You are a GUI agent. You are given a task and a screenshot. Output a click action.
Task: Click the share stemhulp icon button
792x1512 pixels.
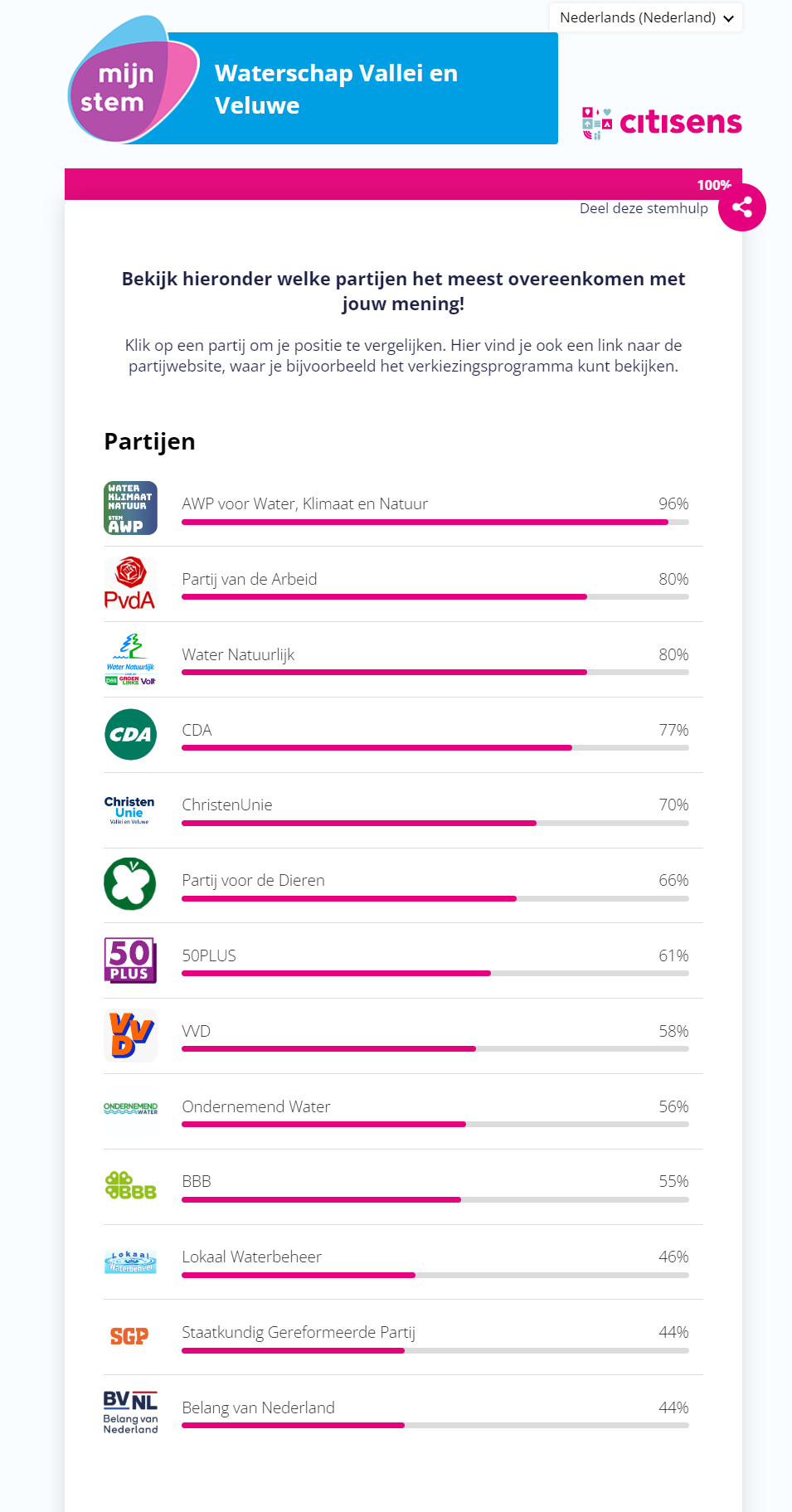click(x=742, y=207)
